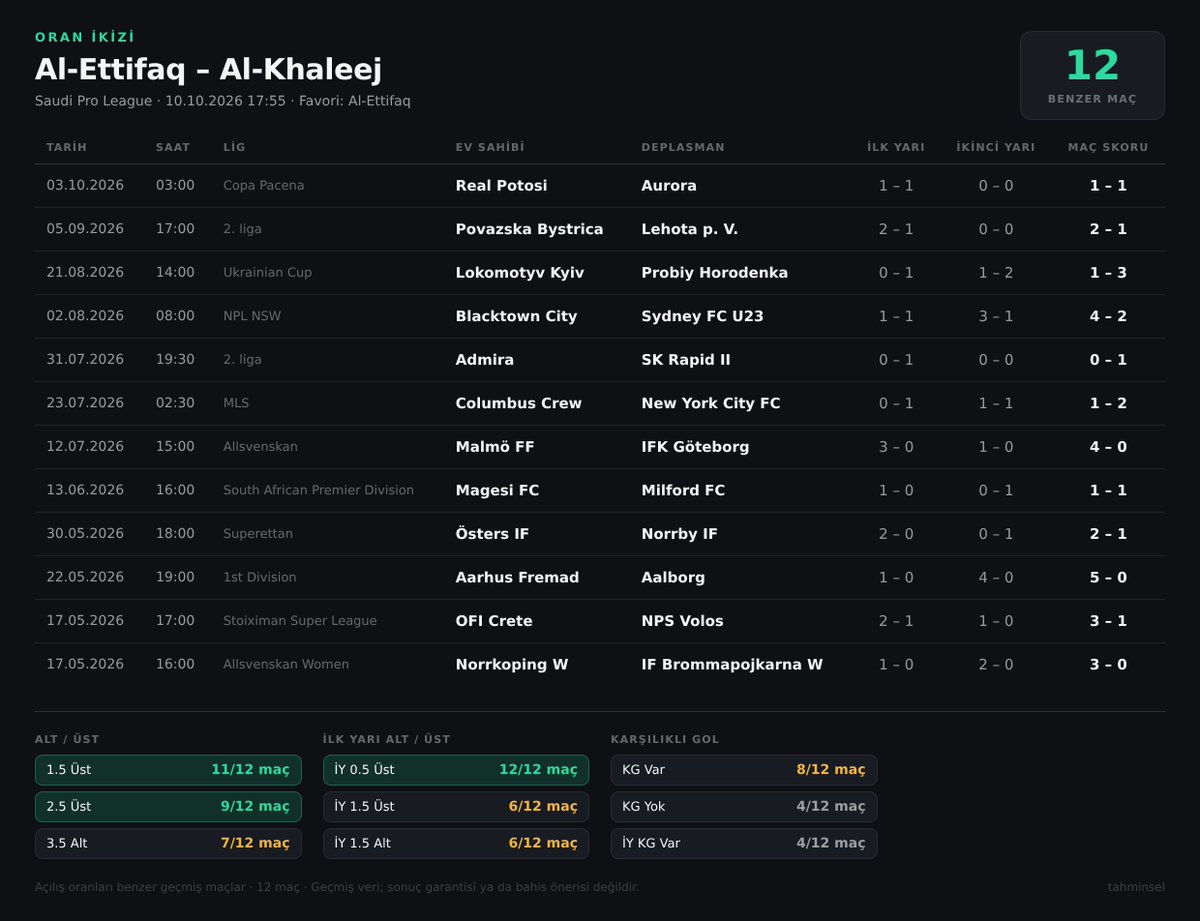Click home team Admira
The height and width of the screenshot is (921, 1200).
coord(485,360)
